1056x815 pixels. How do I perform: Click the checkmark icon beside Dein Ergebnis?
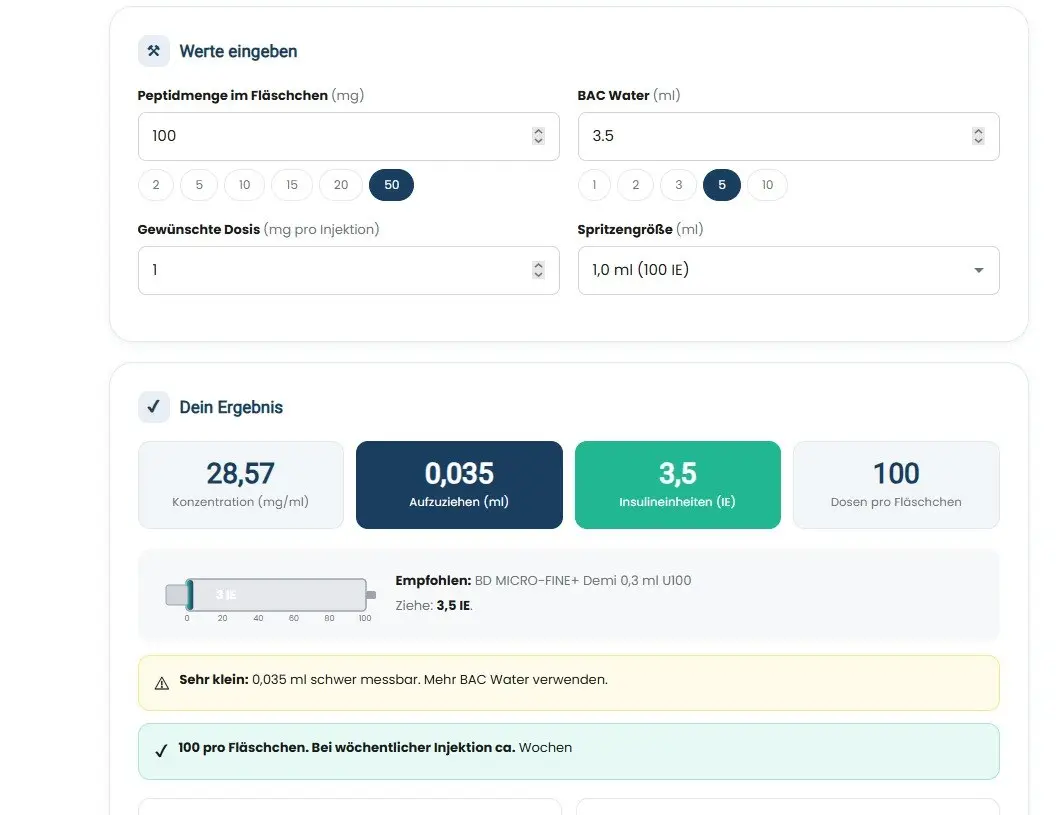pos(154,407)
